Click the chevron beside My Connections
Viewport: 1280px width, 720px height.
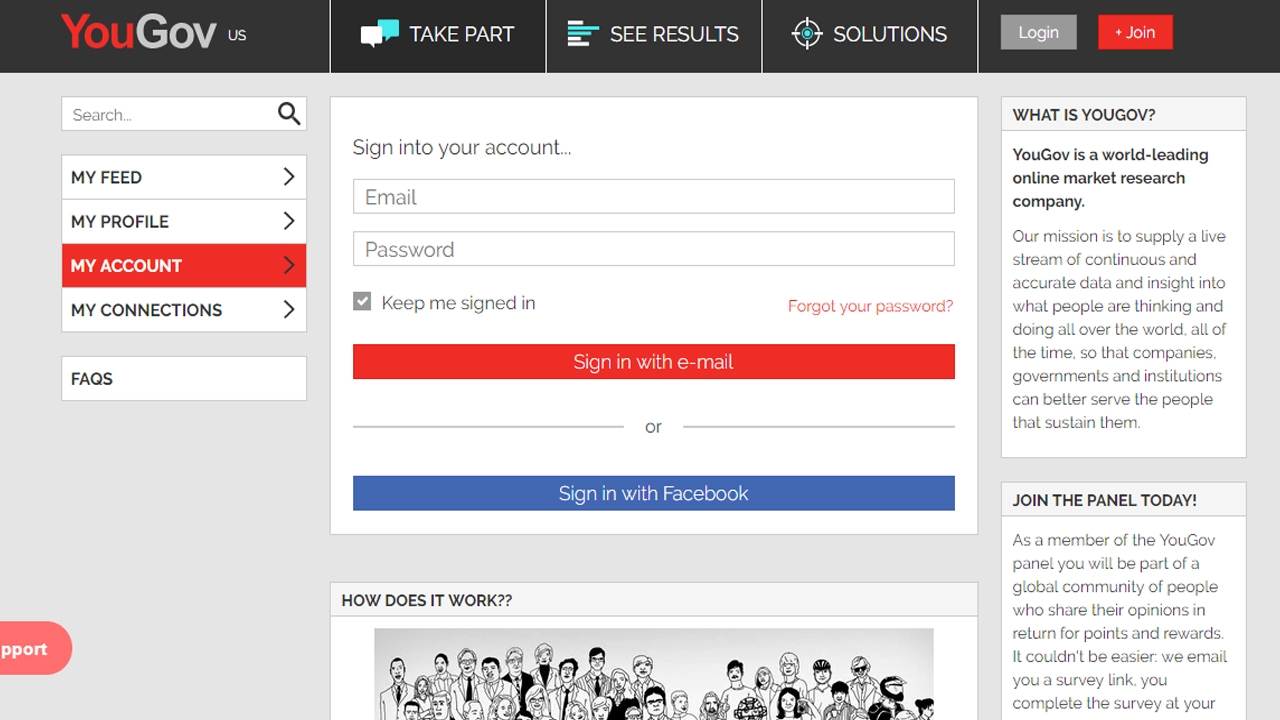point(288,309)
